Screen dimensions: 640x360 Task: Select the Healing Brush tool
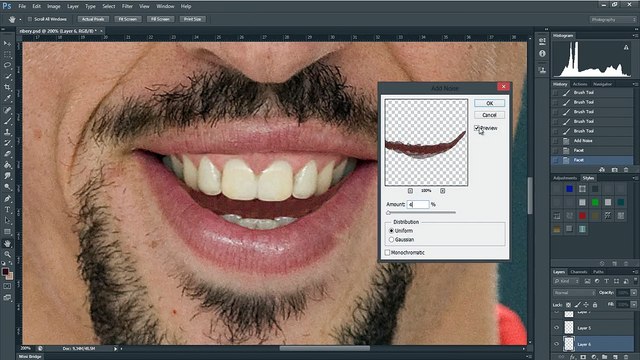coord(7,110)
